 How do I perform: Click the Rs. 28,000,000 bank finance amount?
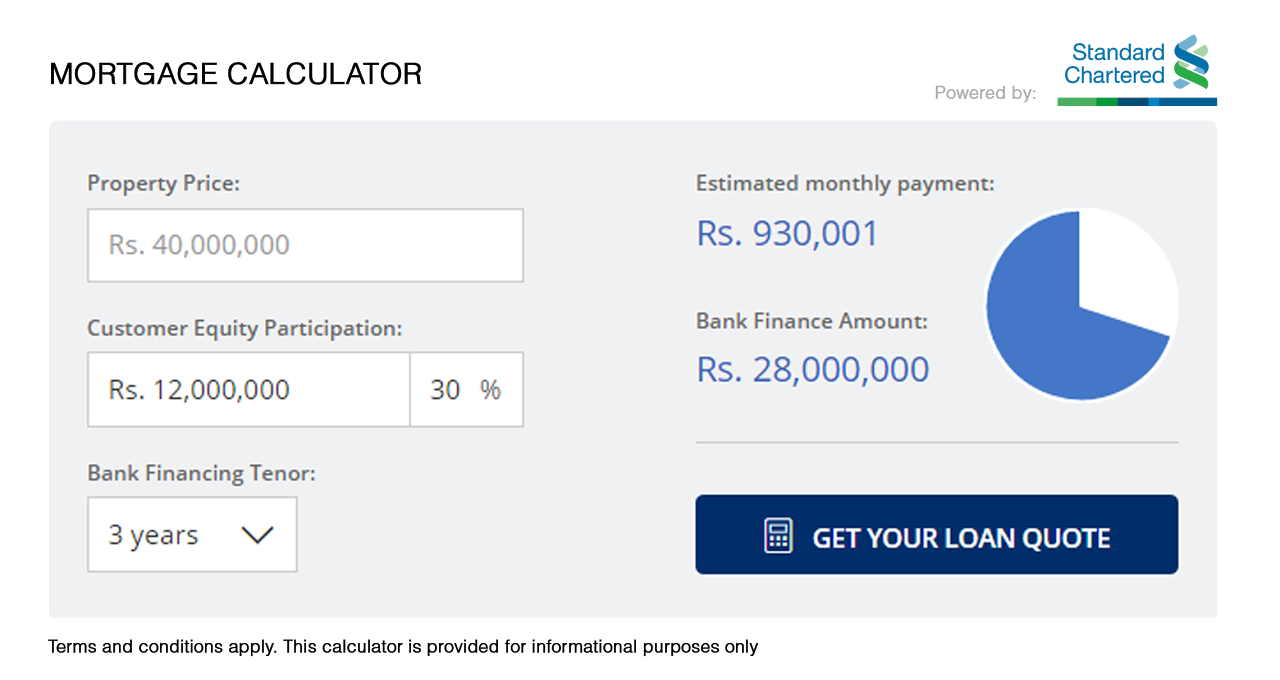(x=813, y=370)
